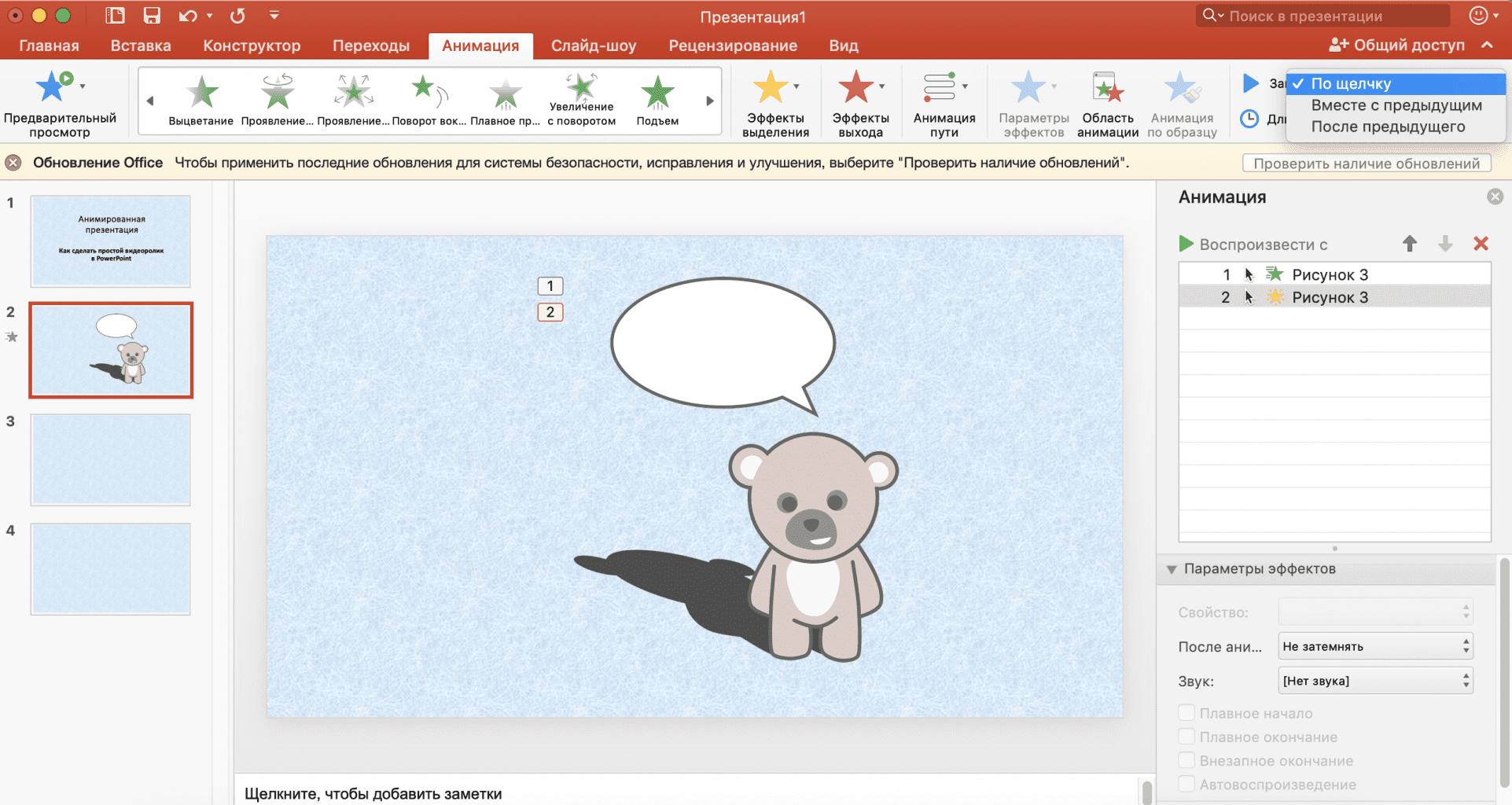Switch to Рецензирование tab
The image size is (1512, 805).
coord(733,46)
